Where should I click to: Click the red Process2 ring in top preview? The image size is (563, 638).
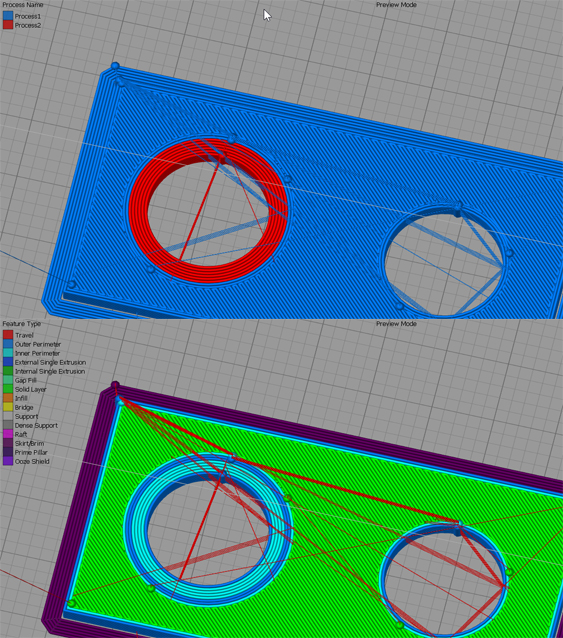pyautogui.click(x=138, y=212)
